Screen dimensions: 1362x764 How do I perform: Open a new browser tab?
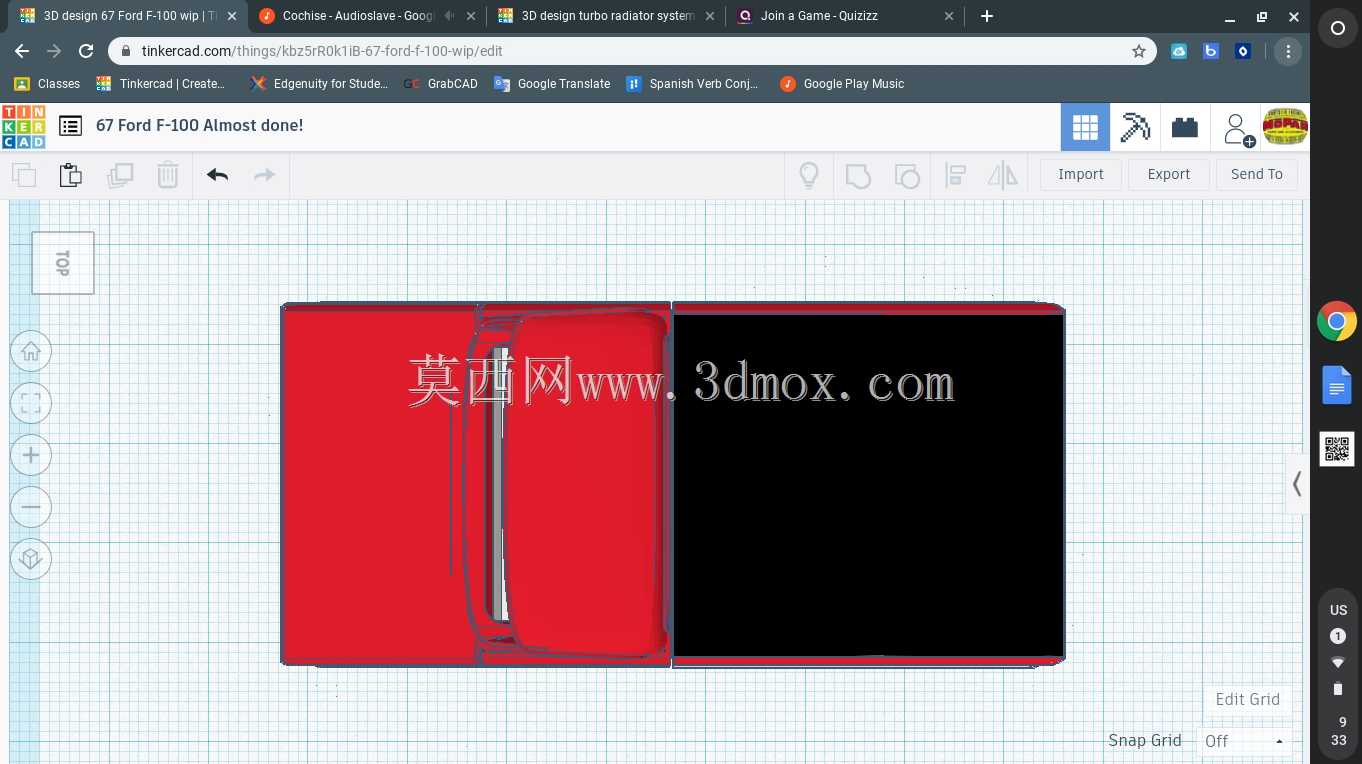987,16
